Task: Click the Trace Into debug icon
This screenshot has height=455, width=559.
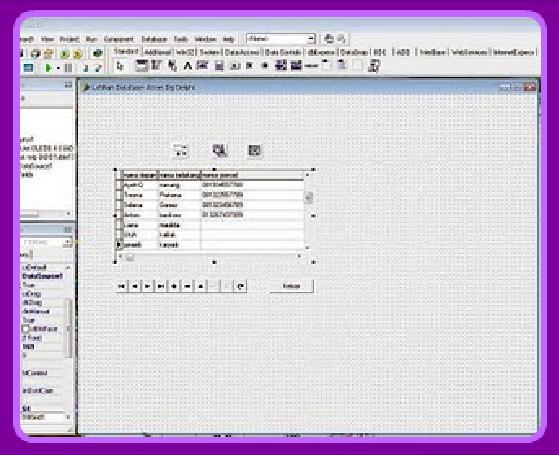Action: click(86, 68)
